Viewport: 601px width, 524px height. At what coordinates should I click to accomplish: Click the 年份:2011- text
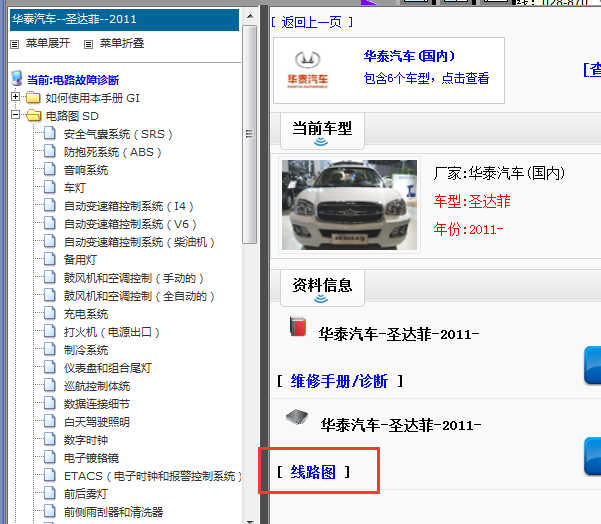pos(468,229)
